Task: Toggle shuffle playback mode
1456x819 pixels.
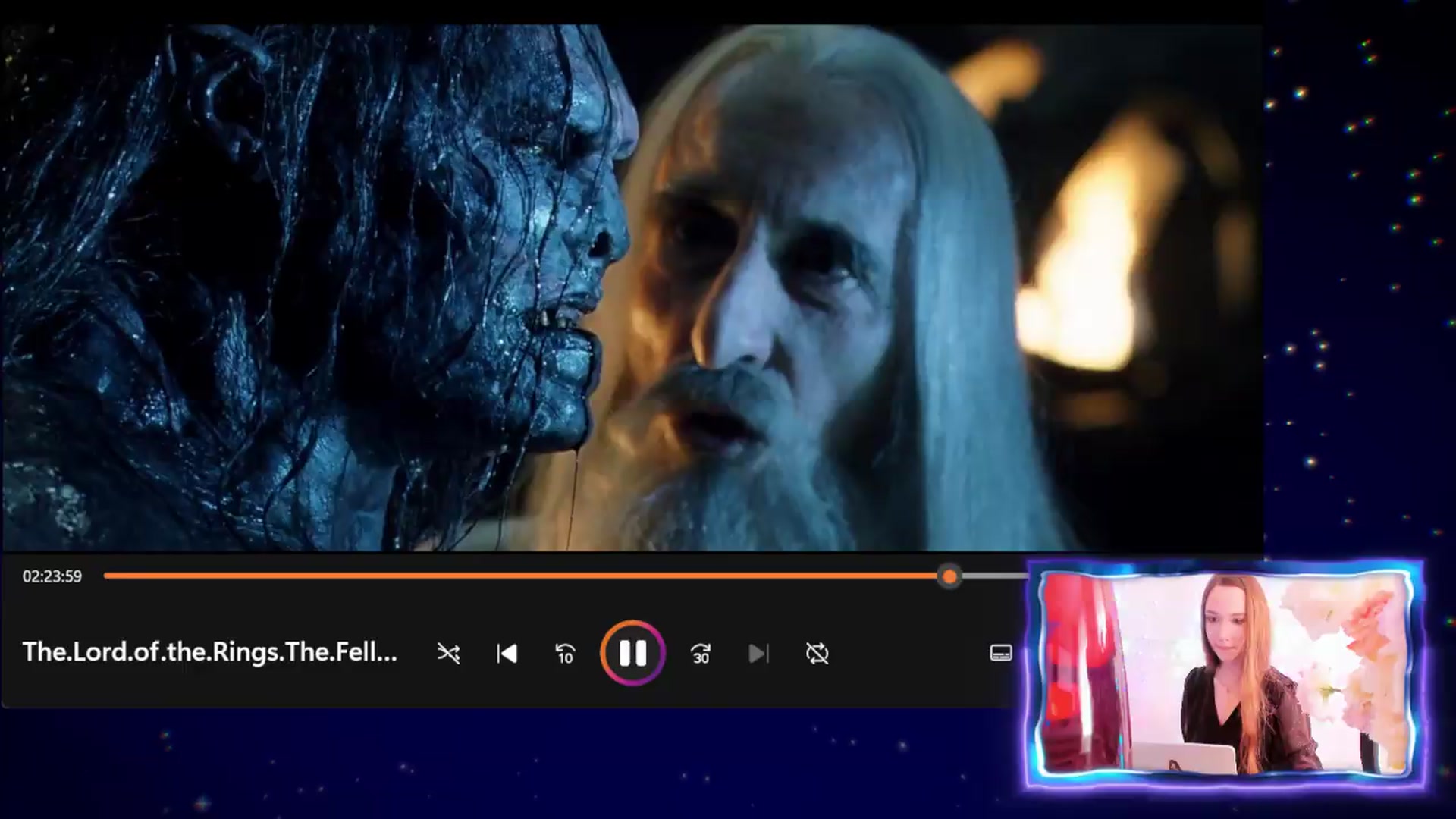Action: tap(448, 653)
